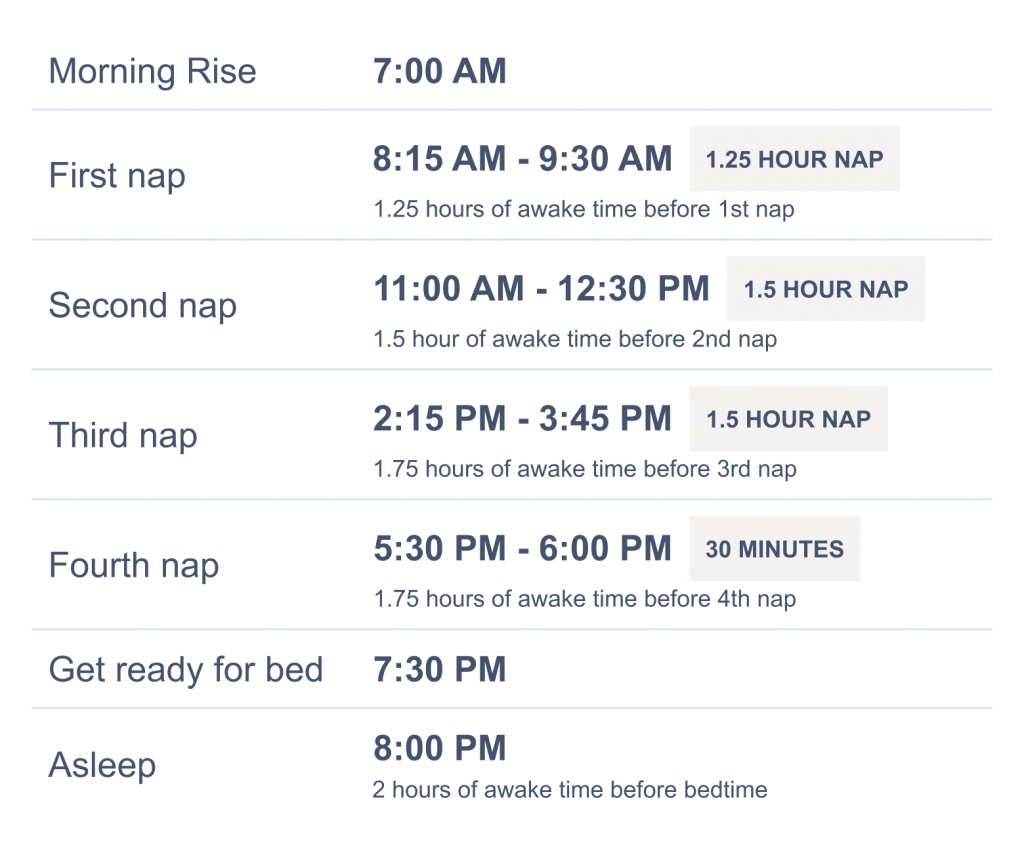Click the awake time before 1st nap note
This screenshot has height=853, width=1024.
(583, 210)
